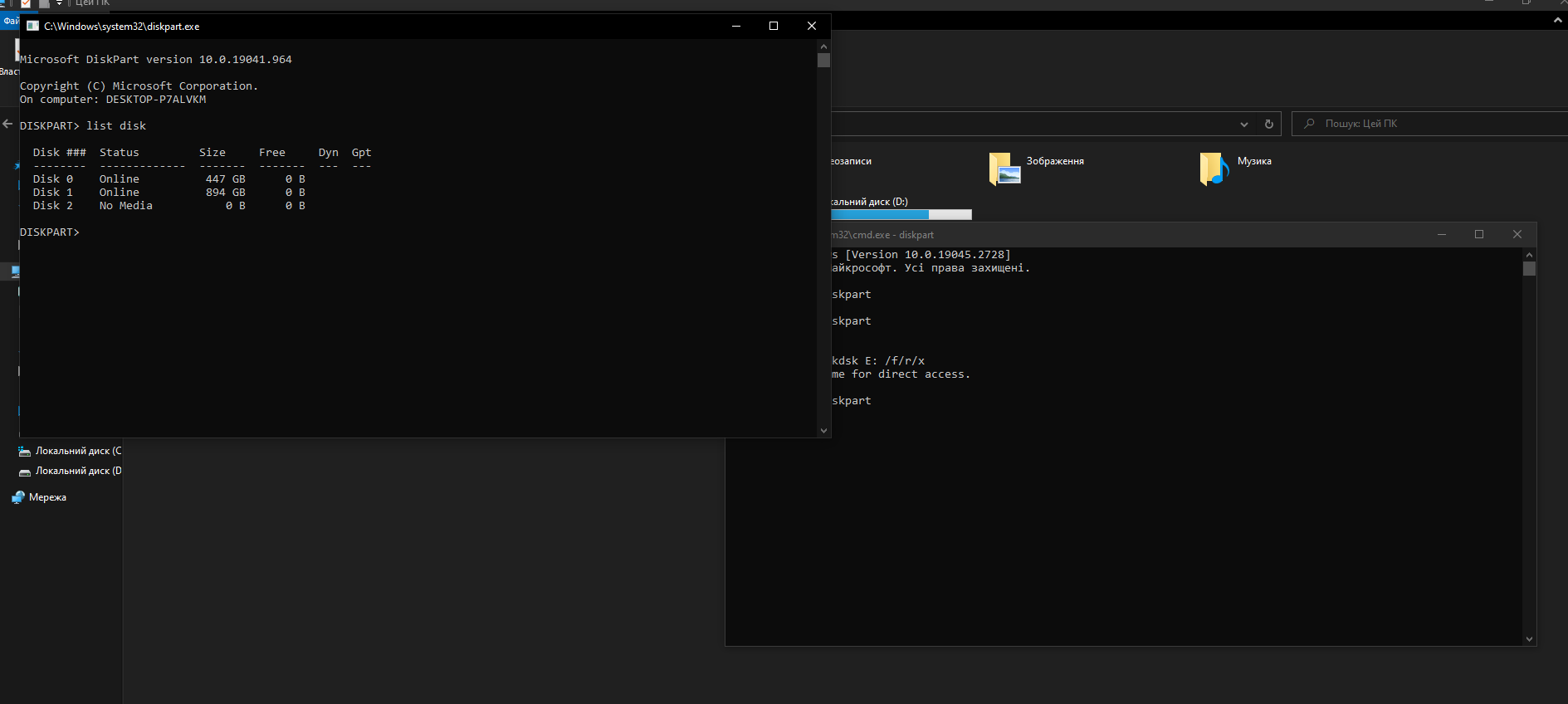Viewport: 1568px width, 704px height.
Task: Click the 'Disk 0' row label
Action: point(53,179)
